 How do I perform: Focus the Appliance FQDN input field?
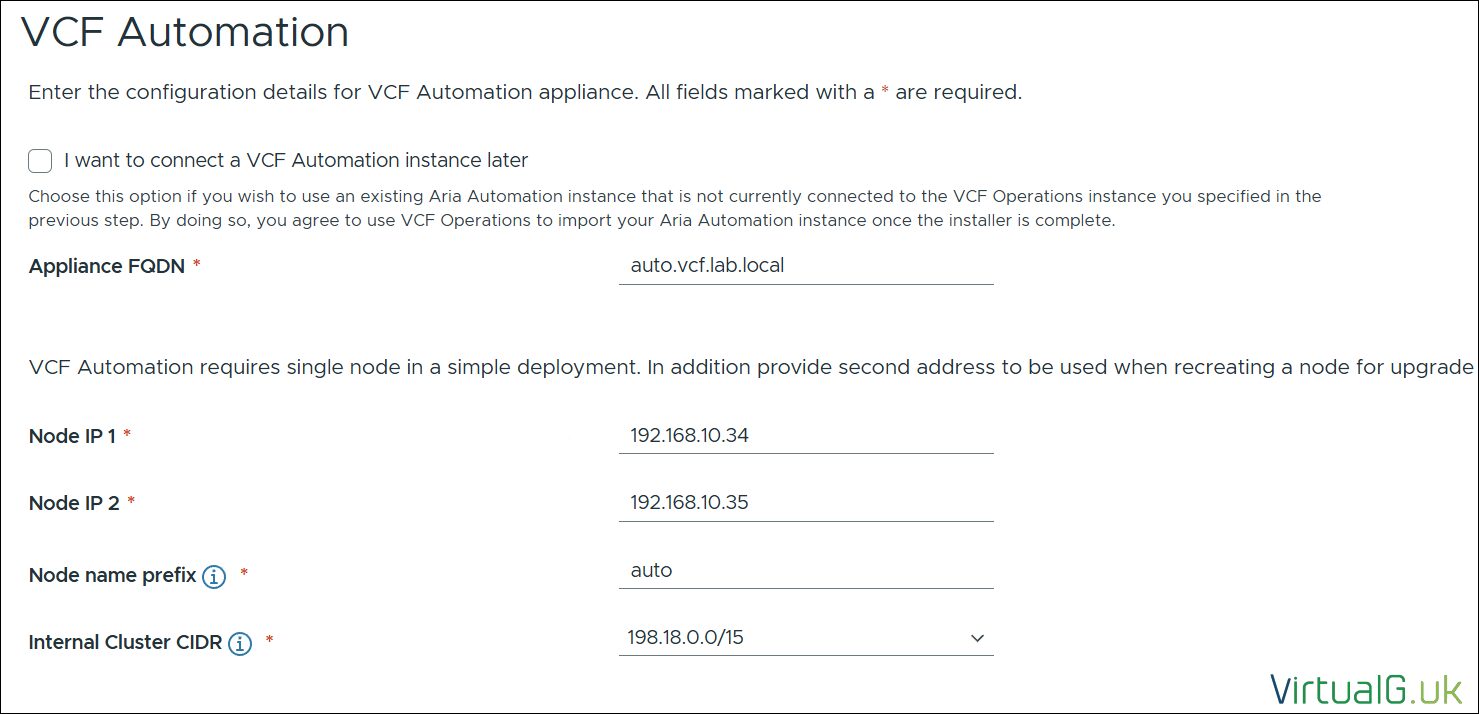[805, 266]
